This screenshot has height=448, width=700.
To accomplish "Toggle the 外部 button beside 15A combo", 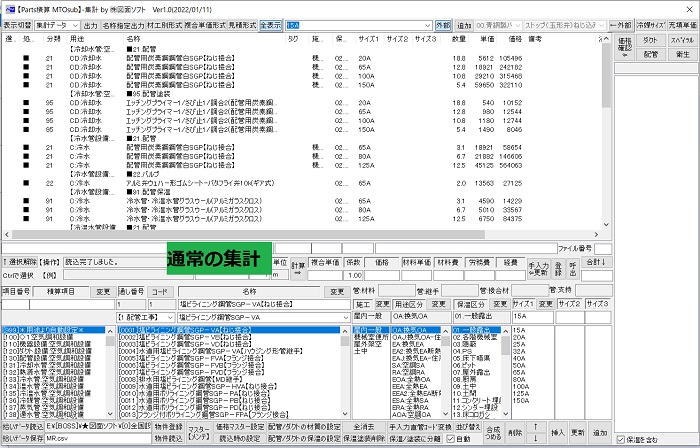I will (443, 25).
